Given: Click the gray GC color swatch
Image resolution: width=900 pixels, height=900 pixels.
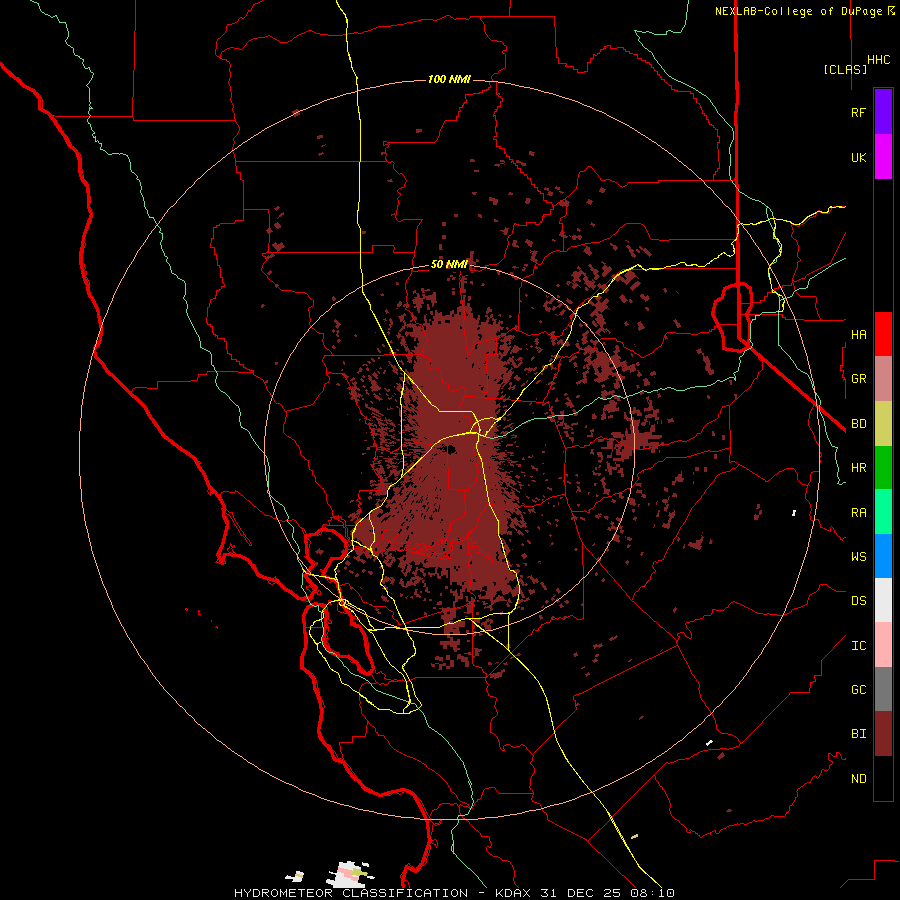Looking at the screenshot, I should [883, 689].
